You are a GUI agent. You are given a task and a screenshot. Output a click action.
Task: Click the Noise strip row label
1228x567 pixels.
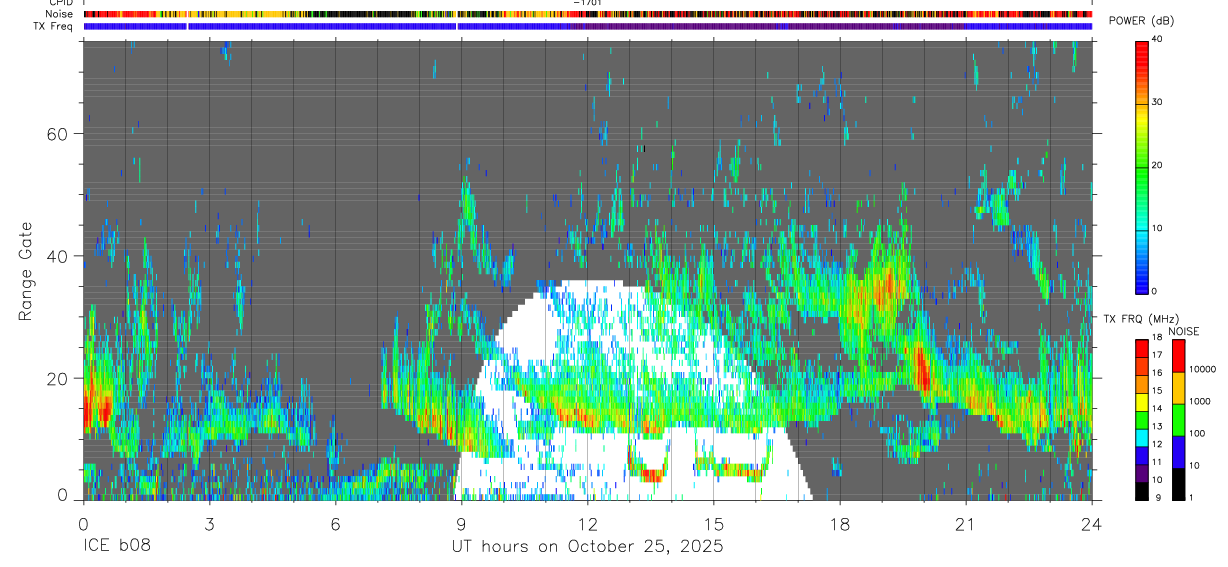[x=59, y=14]
